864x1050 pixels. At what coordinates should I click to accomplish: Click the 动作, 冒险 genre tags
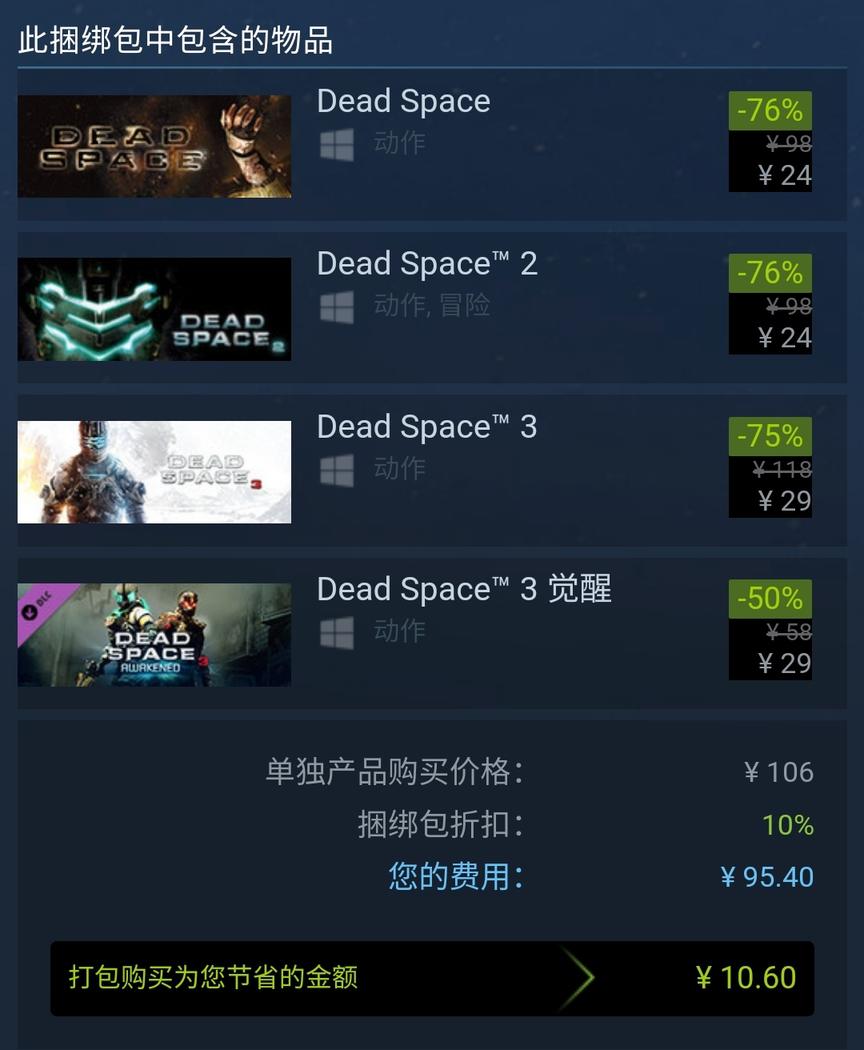point(432,305)
